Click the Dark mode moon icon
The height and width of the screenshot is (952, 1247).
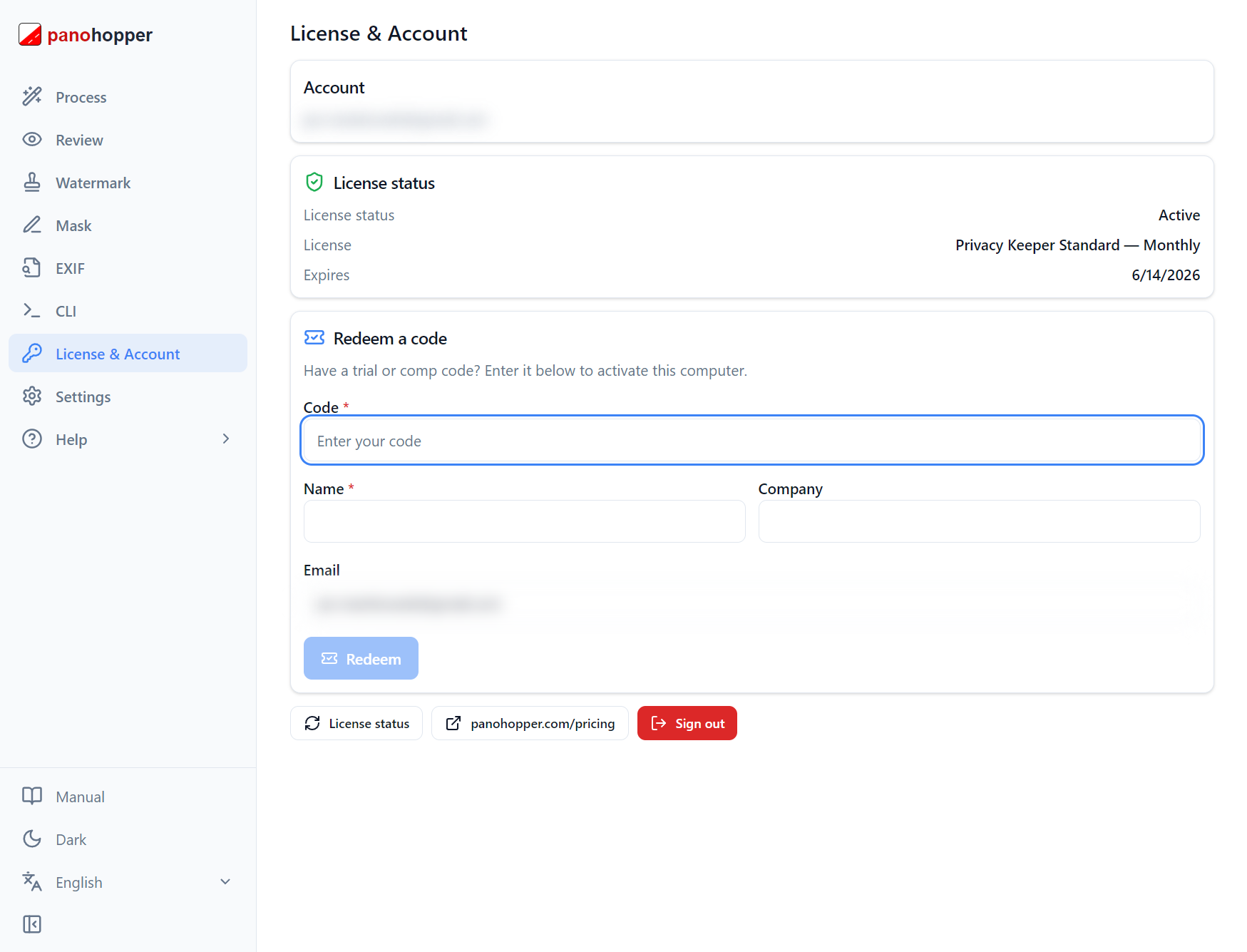point(32,839)
